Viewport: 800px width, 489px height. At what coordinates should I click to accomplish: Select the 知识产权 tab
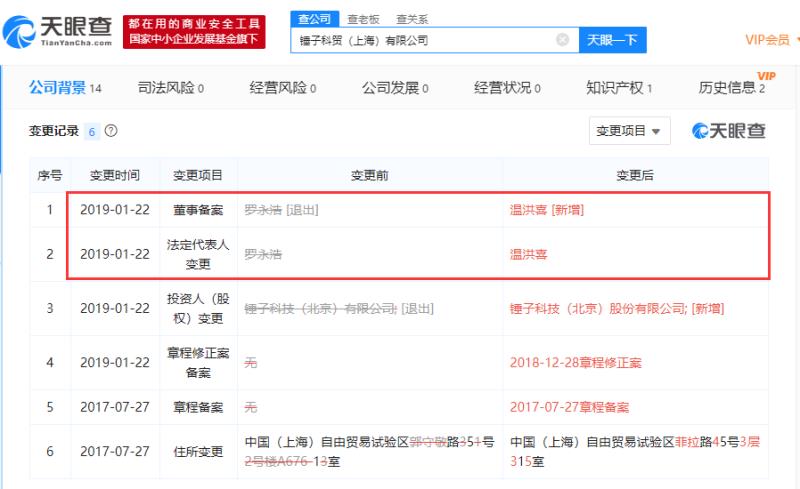[619, 88]
